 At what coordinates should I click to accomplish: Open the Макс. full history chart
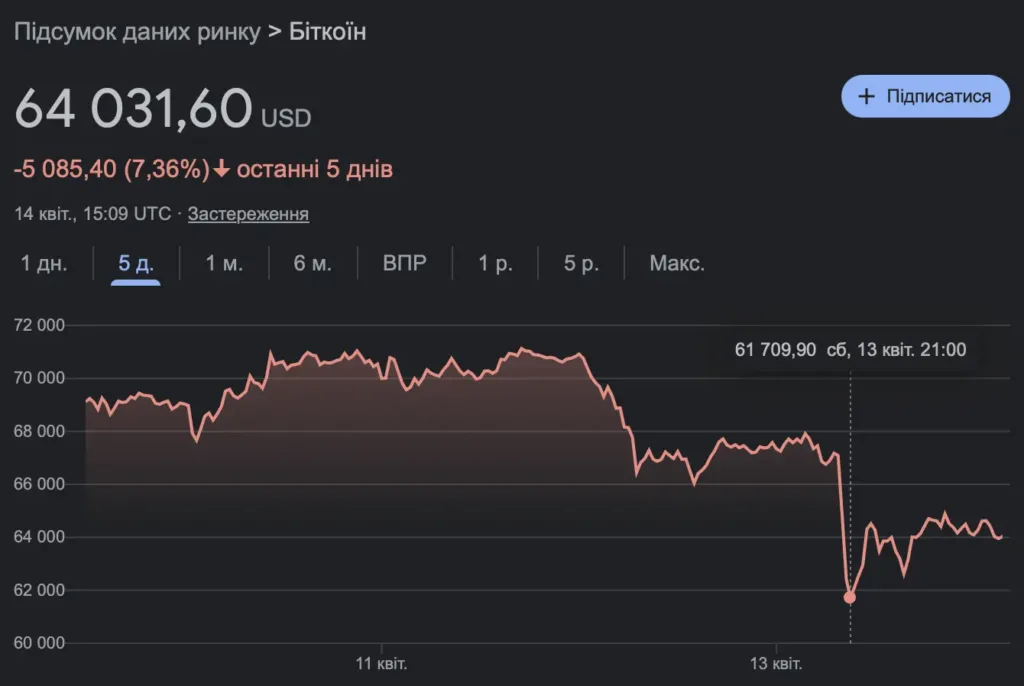[677, 264]
